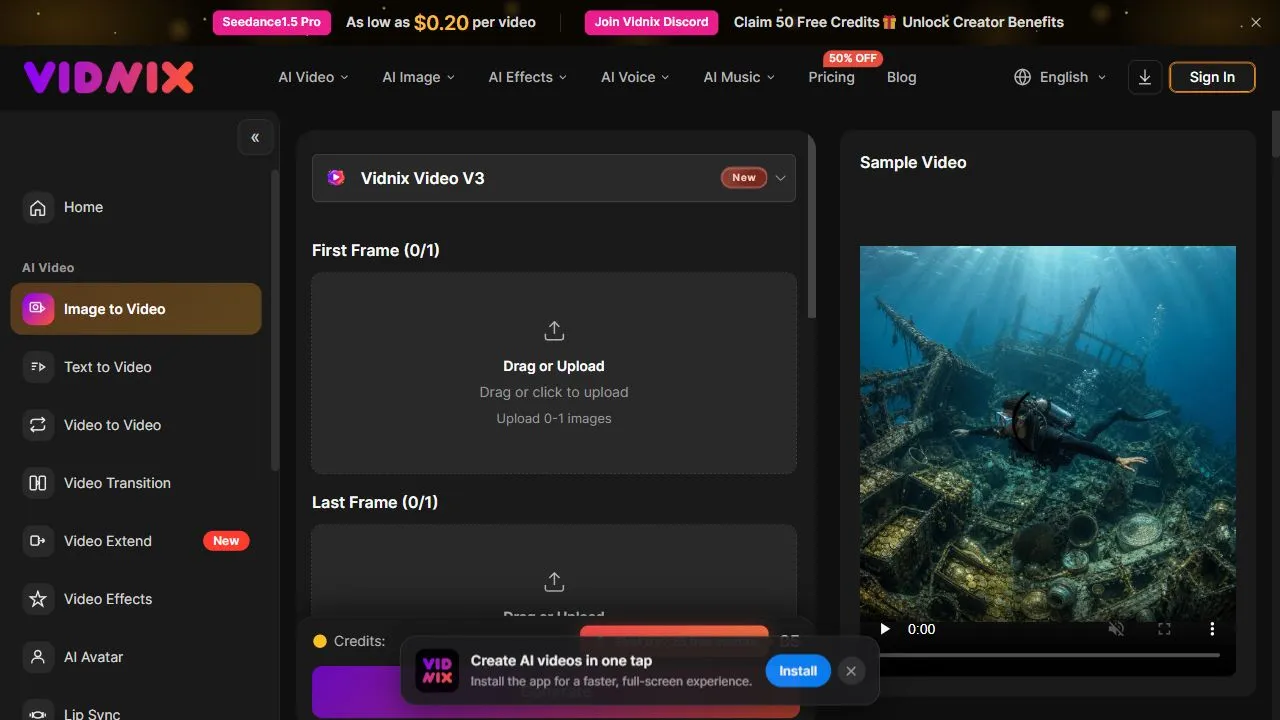Open the English language dropdown
Screen dimensions: 1280x720
coord(1060,77)
